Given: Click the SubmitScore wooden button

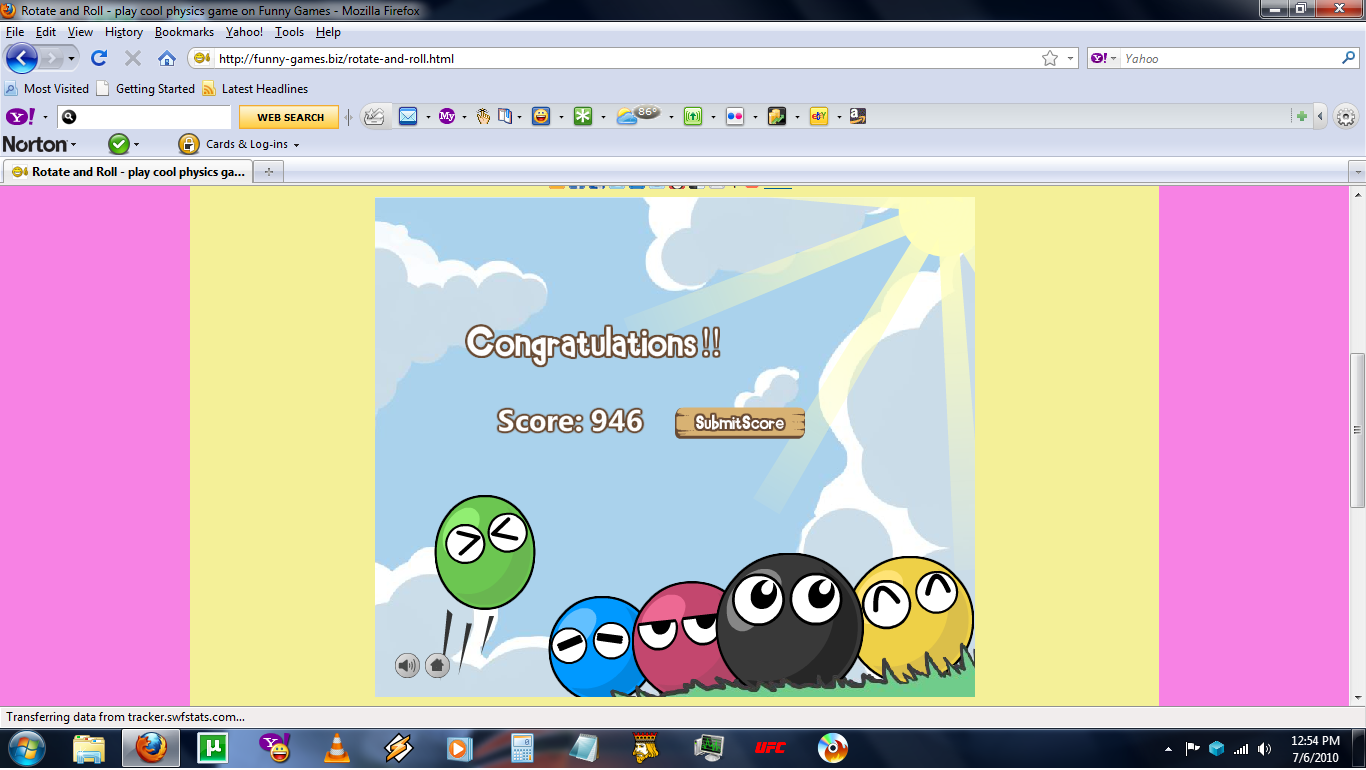Looking at the screenshot, I should point(740,423).
